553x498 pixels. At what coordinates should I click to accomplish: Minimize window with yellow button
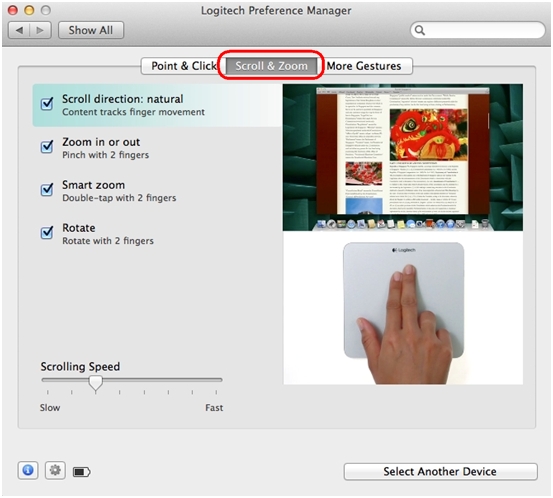[29, 10]
